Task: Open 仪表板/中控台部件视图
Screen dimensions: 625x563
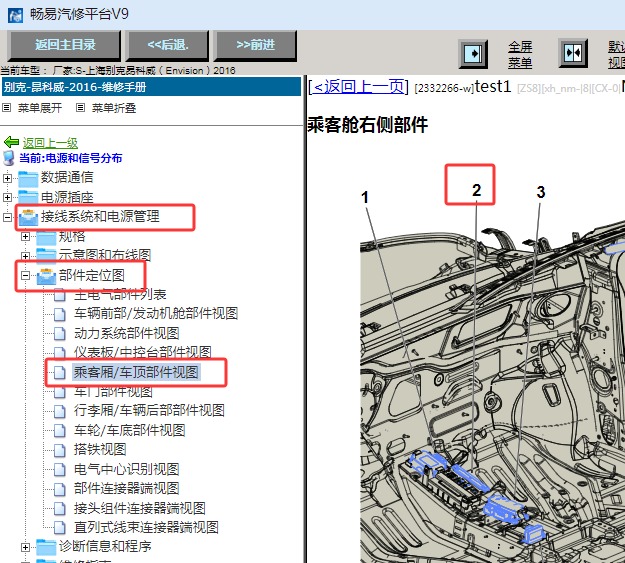Action: click(143, 352)
